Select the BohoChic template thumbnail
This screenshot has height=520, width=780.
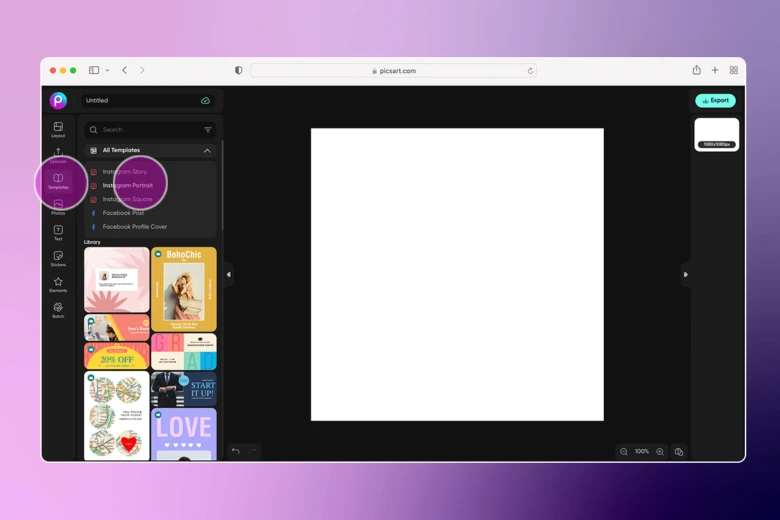click(x=184, y=289)
